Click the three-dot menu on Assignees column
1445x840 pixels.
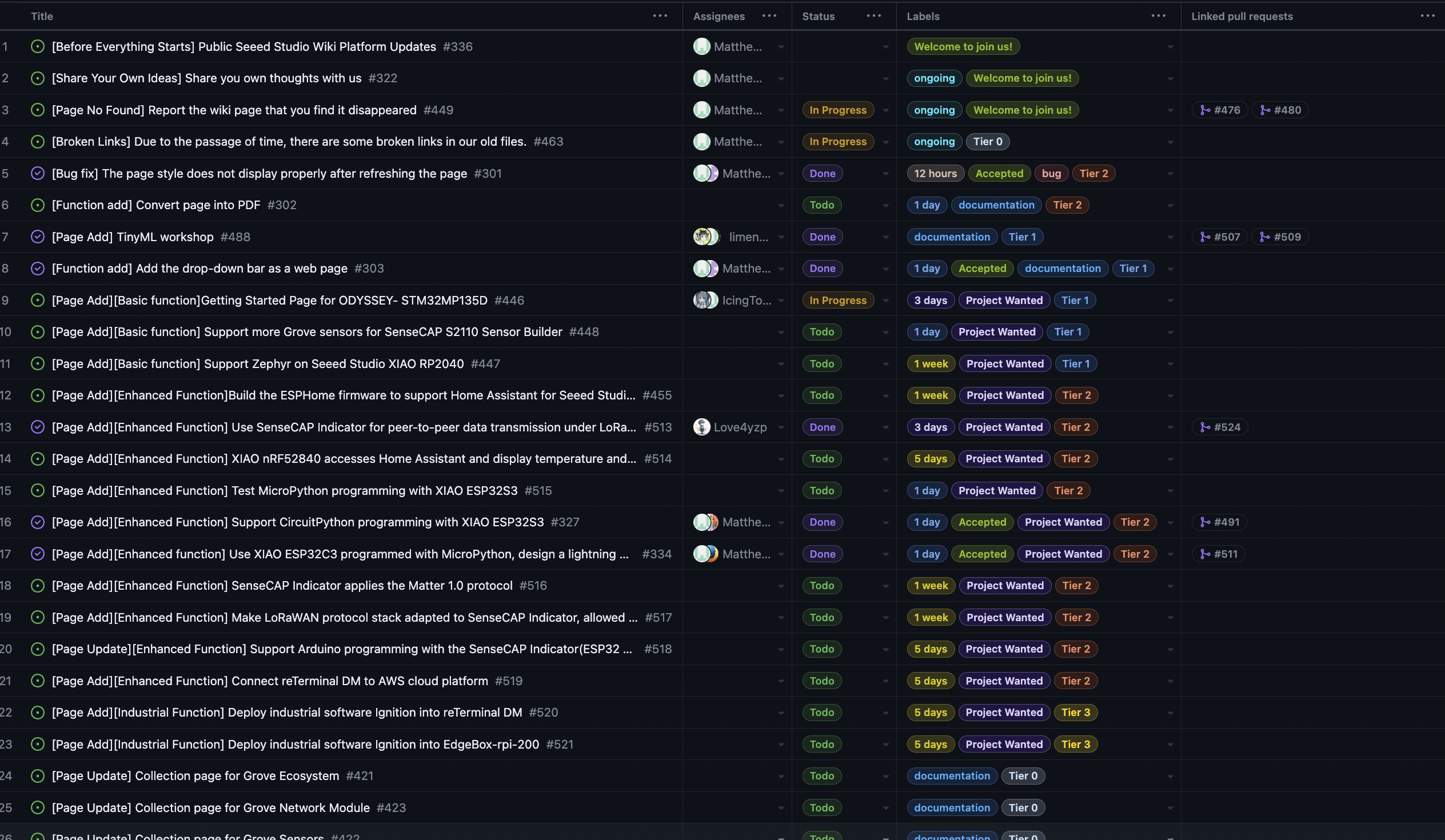pos(769,16)
